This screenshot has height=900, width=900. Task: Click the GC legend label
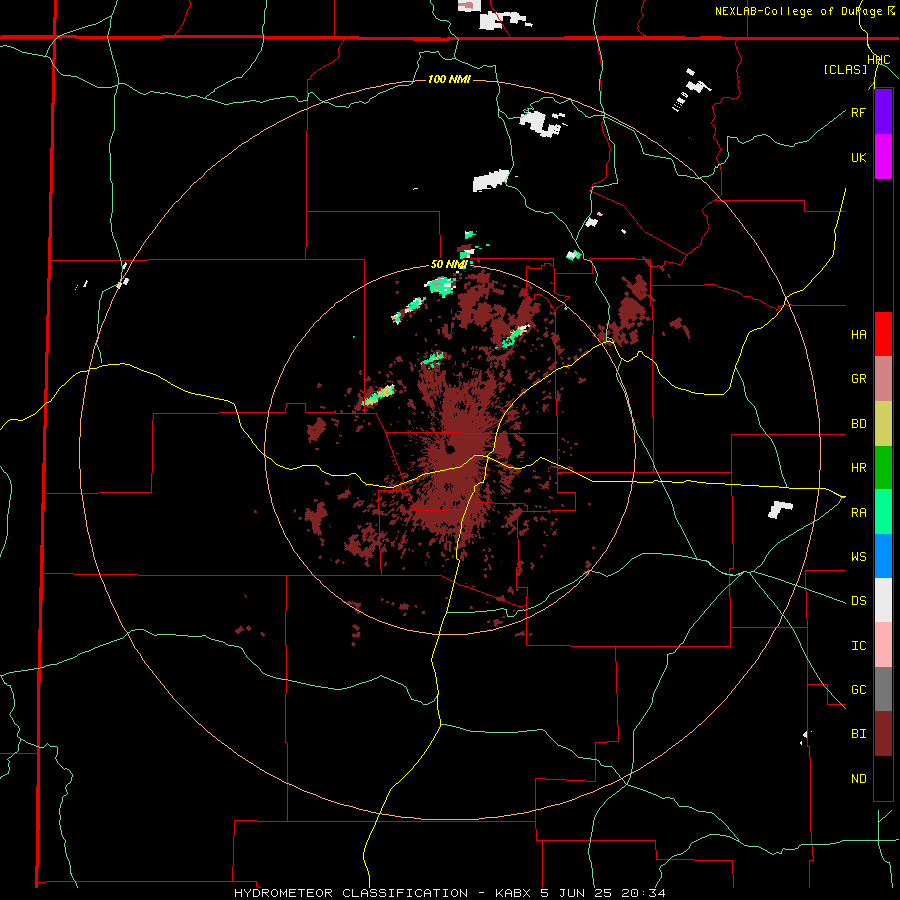tap(858, 689)
